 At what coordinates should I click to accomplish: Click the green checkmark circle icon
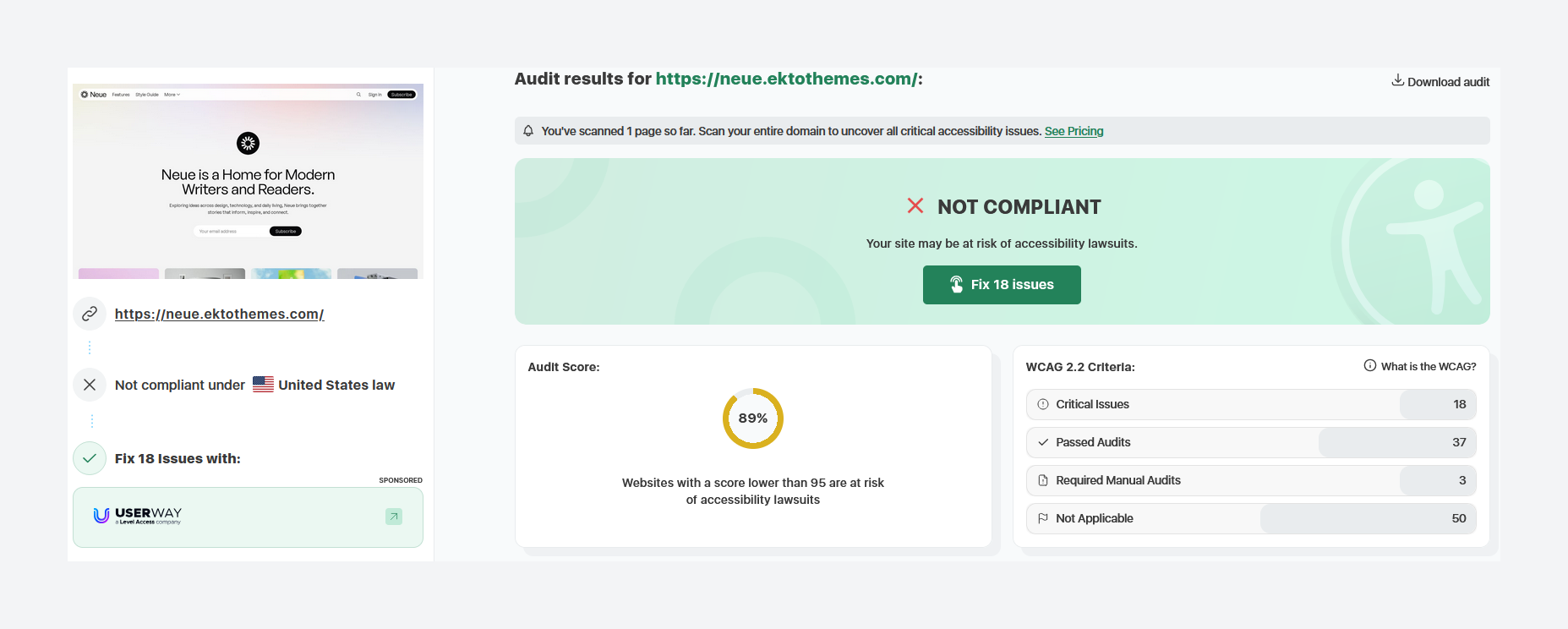[x=90, y=458]
